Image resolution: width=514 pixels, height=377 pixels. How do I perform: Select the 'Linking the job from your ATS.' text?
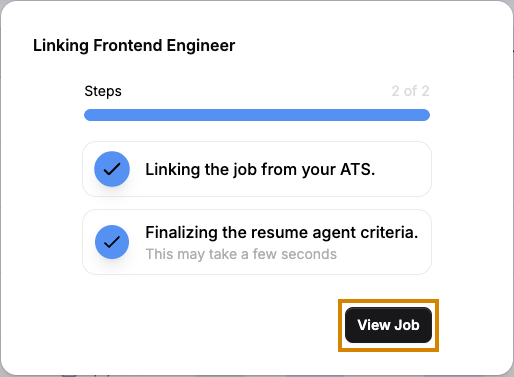click(x=260, y=169)
